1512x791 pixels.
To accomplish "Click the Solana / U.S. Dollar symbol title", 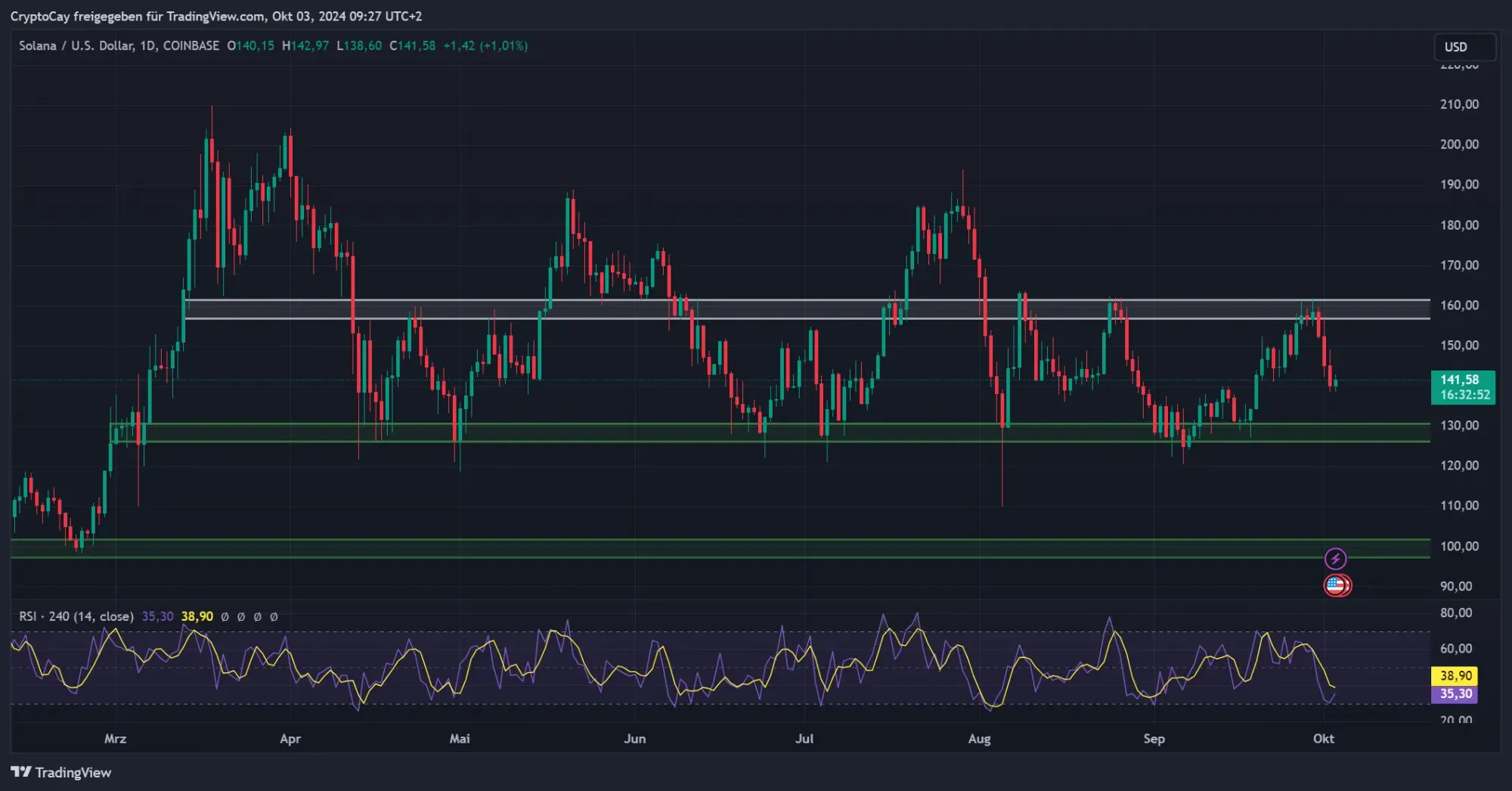I will pos(119,45).
